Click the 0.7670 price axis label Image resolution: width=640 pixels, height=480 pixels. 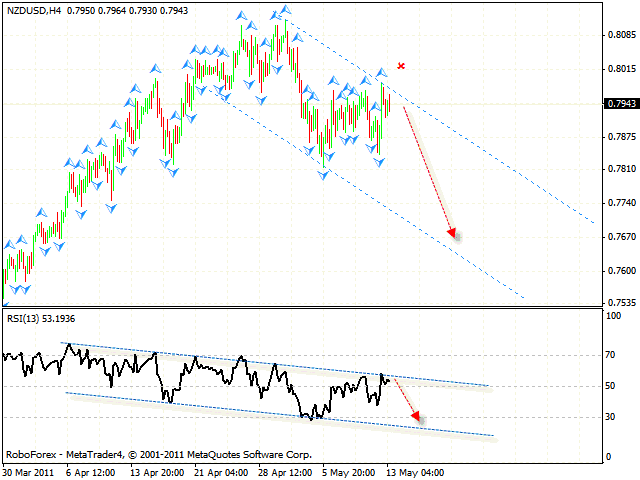[620, 237]
